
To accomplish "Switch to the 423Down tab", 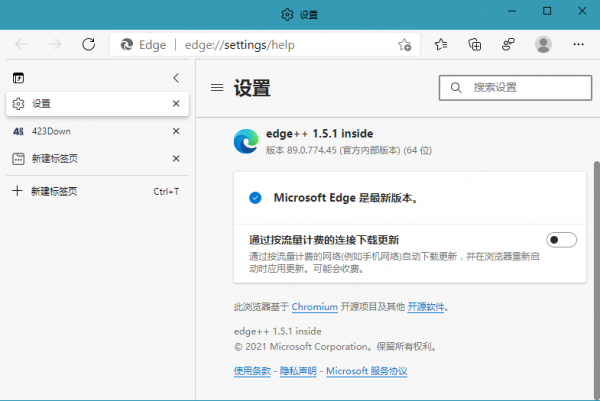I will pyautogui.click(x=50, y=131).
